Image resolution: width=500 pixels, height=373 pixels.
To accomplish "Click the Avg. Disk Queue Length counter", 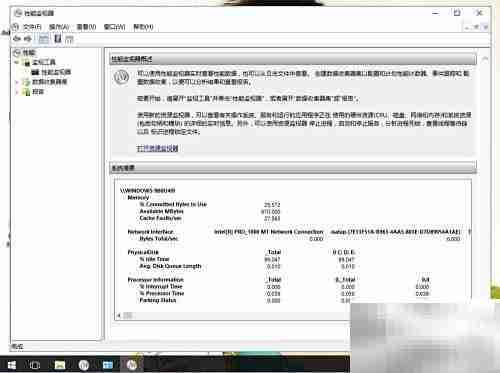I will (x=170, y=266).
